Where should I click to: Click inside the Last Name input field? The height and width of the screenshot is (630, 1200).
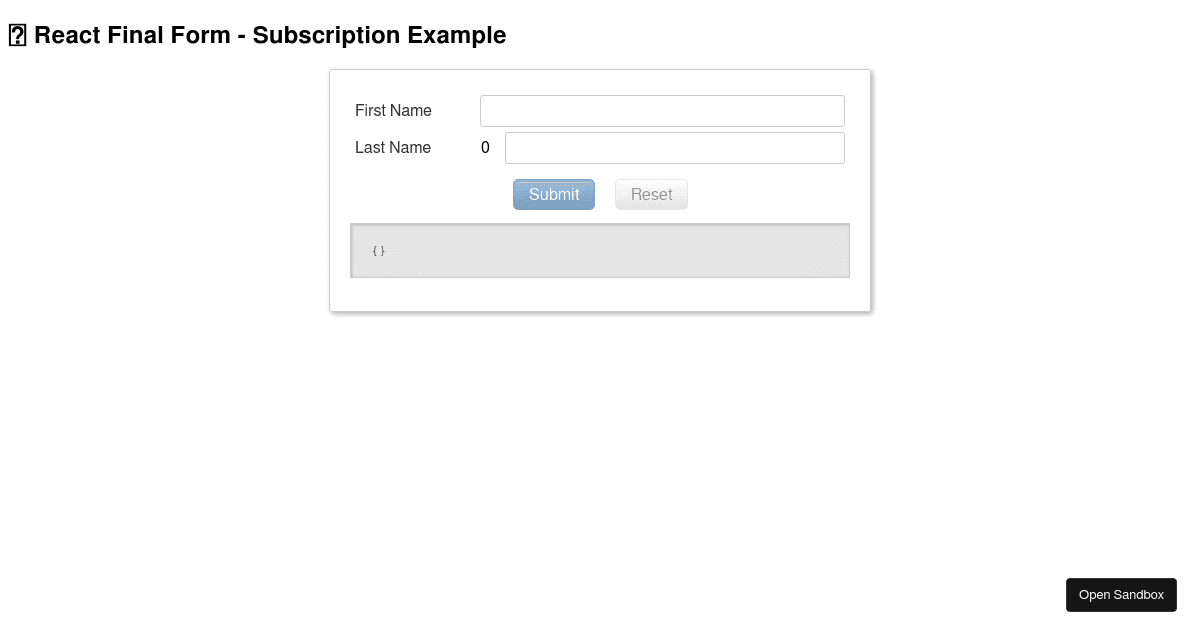tap(674, 147)
